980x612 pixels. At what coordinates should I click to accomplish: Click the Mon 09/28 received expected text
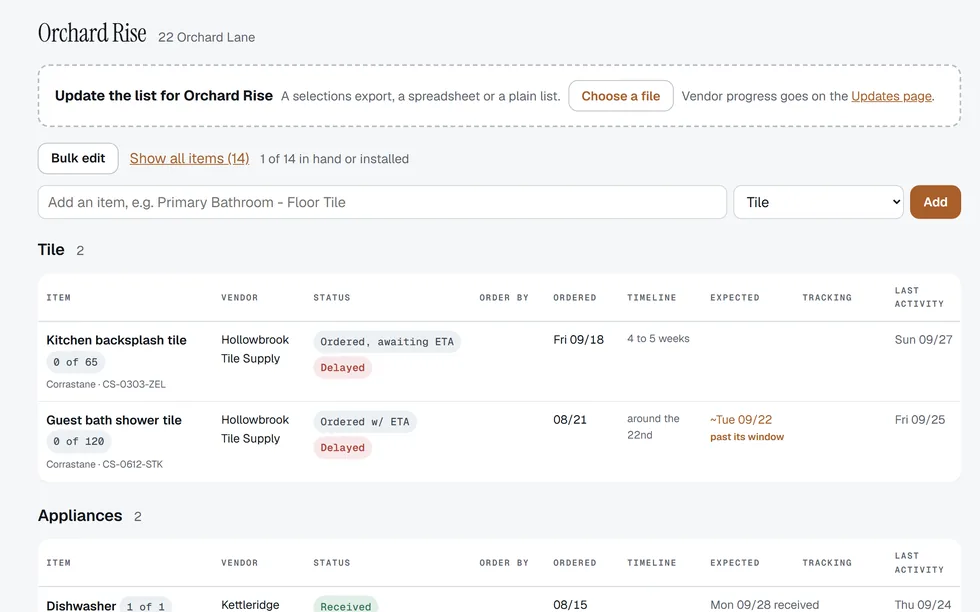pos(764,604)
